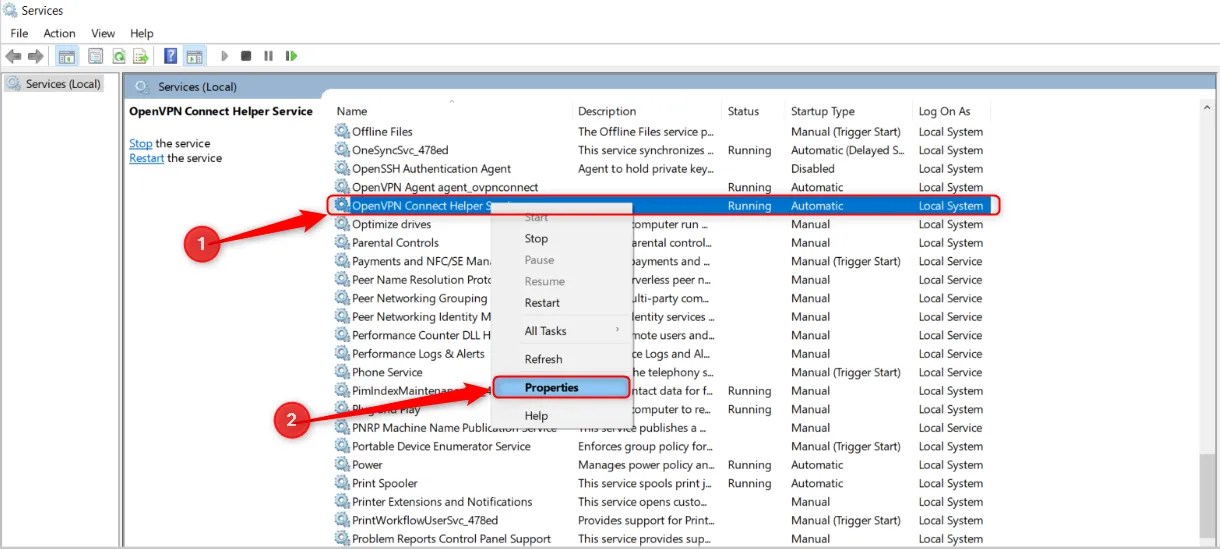Click the green Refresh toolbar icon
Screen dimensions: 1220x549
coord(119,56)
